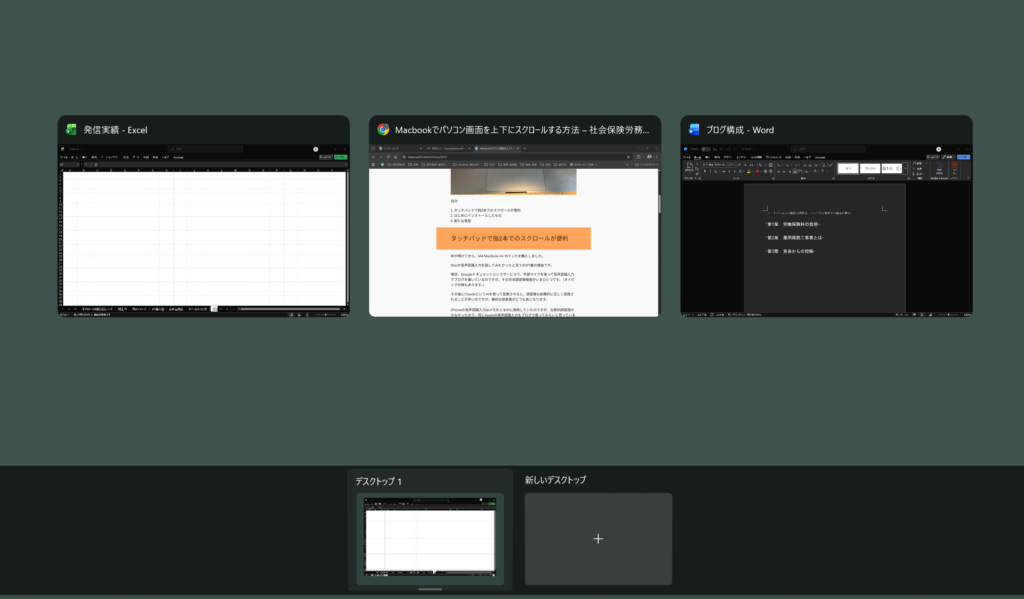Click the Chrome icon in the thumbnail header

pos(383,130)
